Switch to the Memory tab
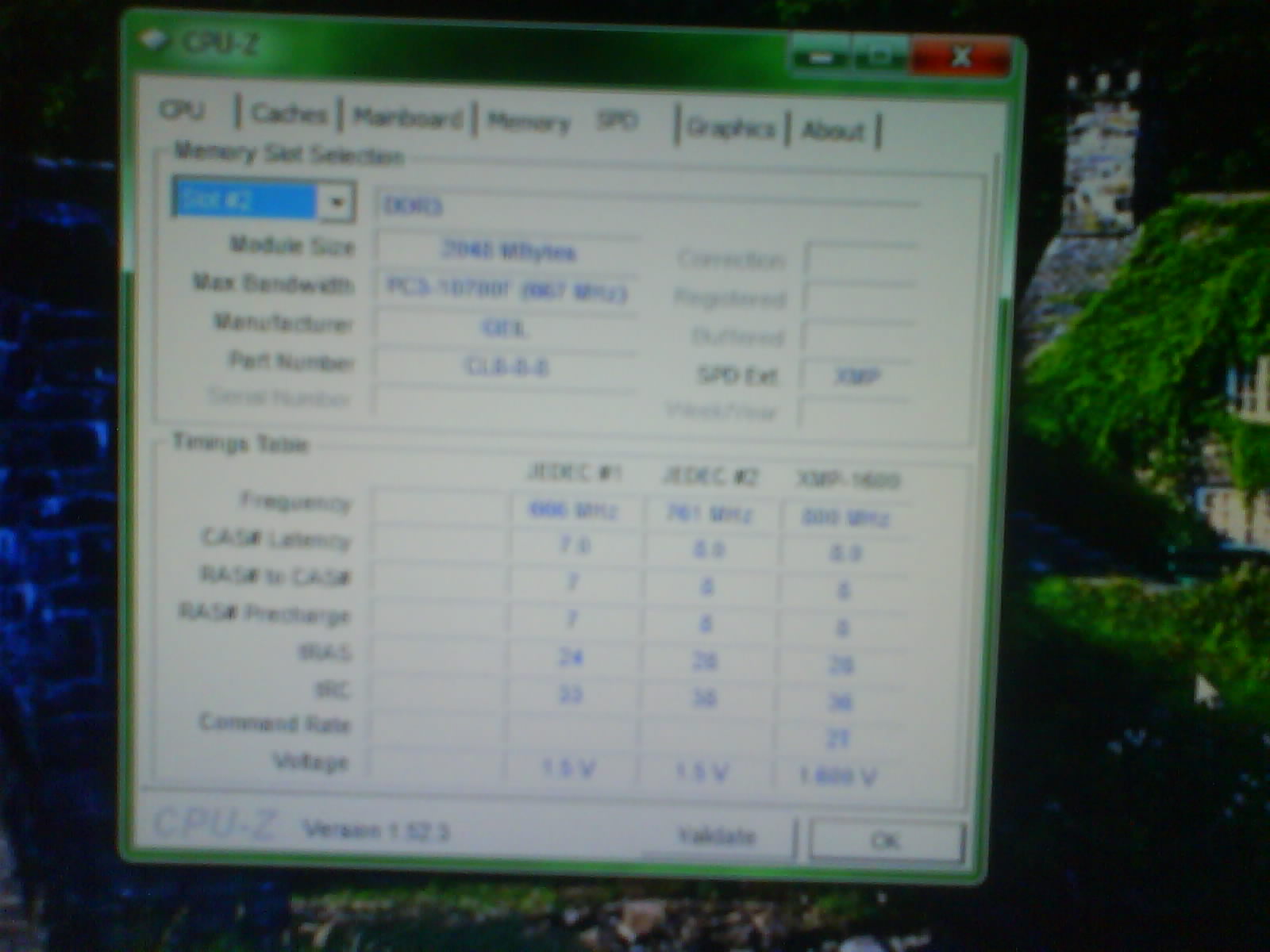The width and height of the screenshot is (1270, 952). (x=529, y=122)
